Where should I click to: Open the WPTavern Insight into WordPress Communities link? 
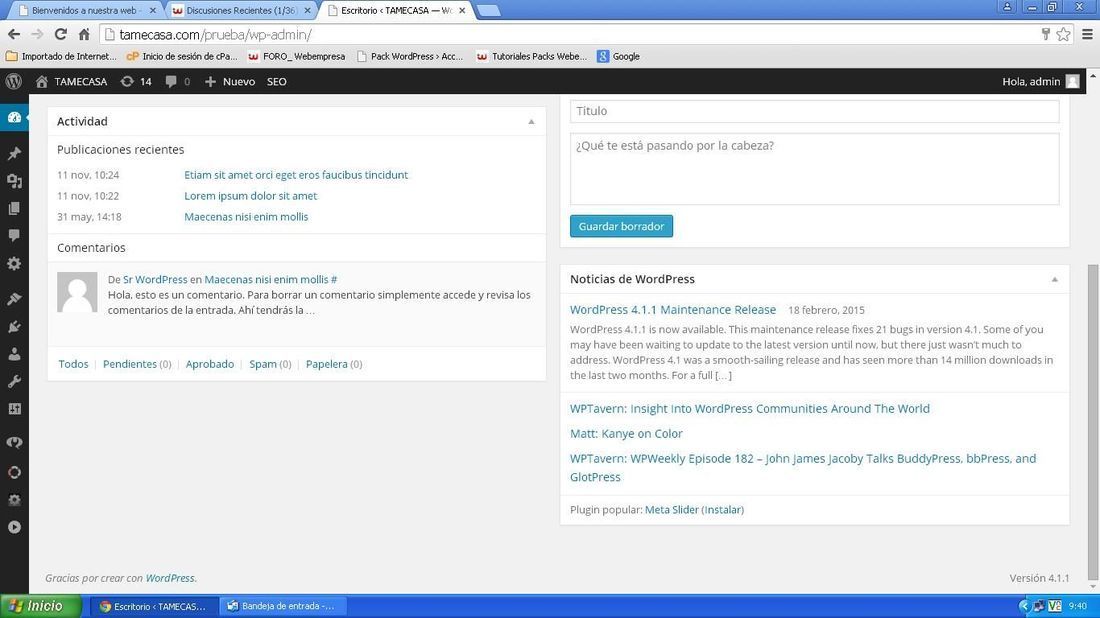point(749,408)
